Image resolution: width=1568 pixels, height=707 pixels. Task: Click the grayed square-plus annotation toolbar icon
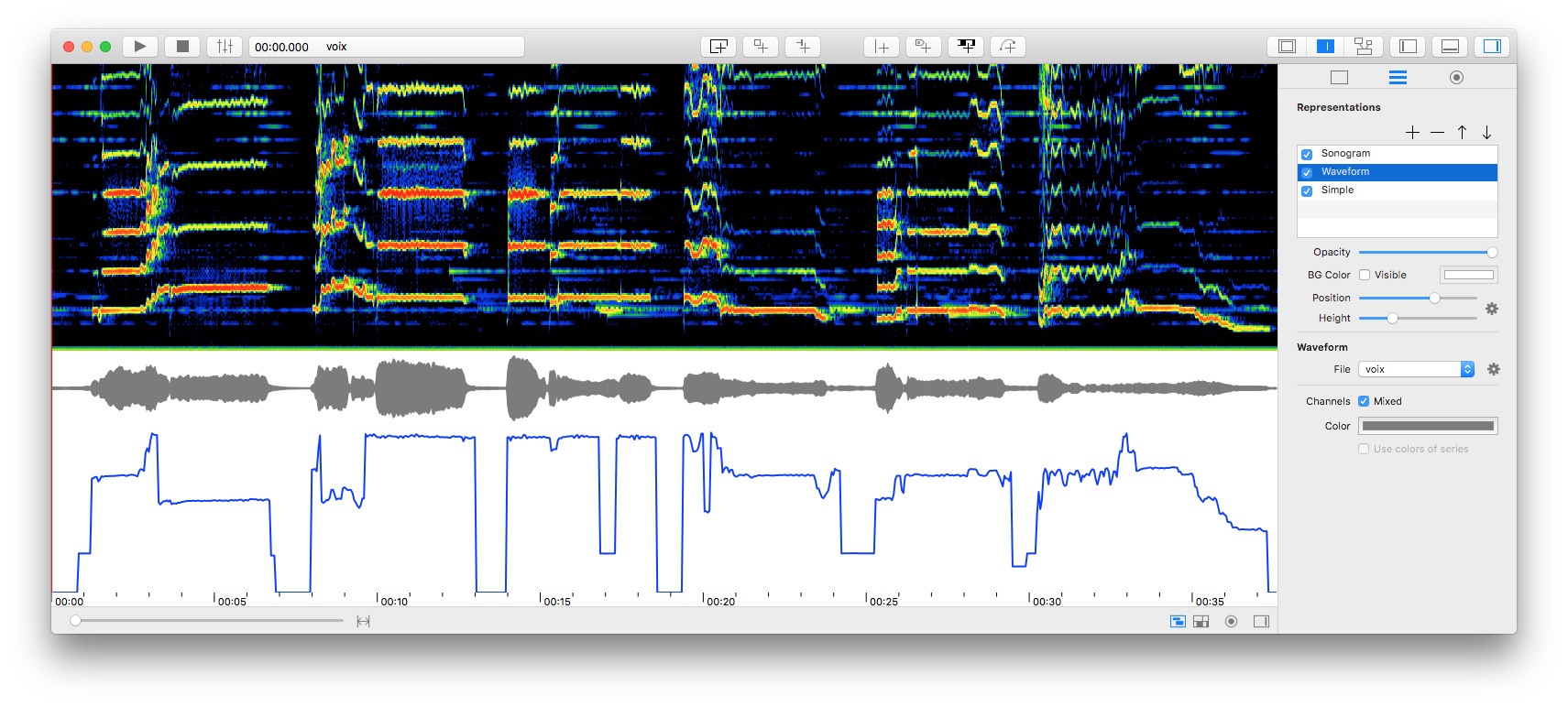point(924,47)
